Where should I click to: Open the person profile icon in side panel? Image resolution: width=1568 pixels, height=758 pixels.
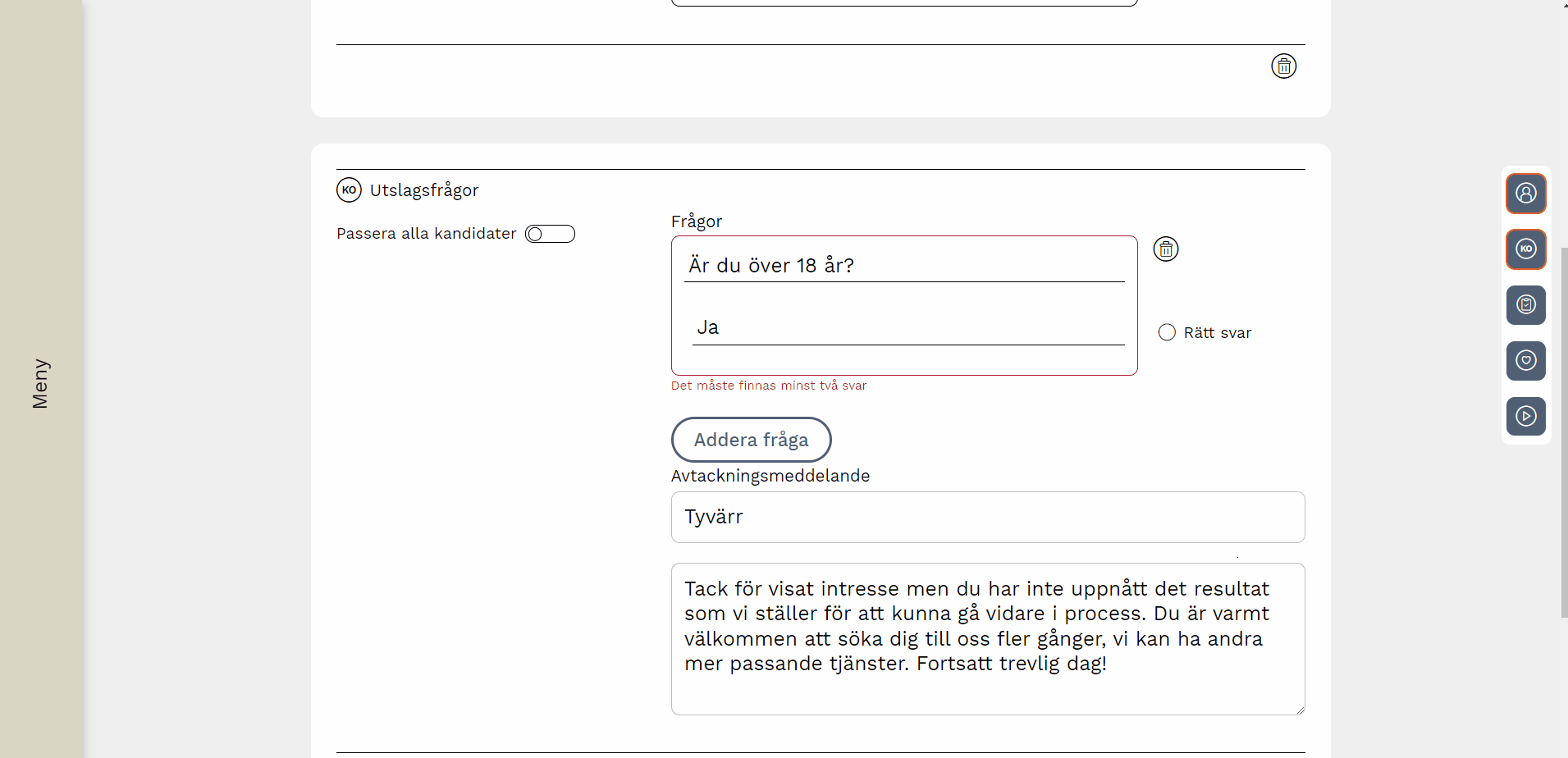[x=1525, y=194]
